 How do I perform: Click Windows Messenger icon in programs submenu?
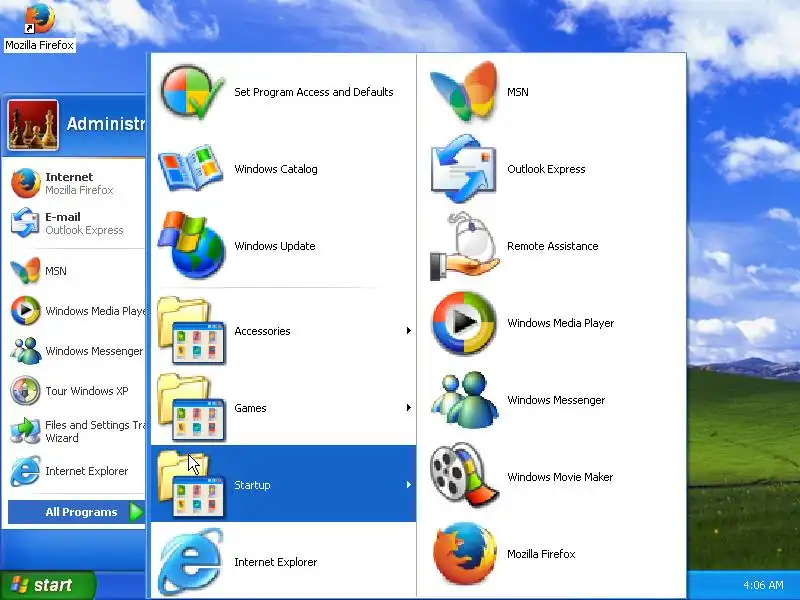pos(465,400)
